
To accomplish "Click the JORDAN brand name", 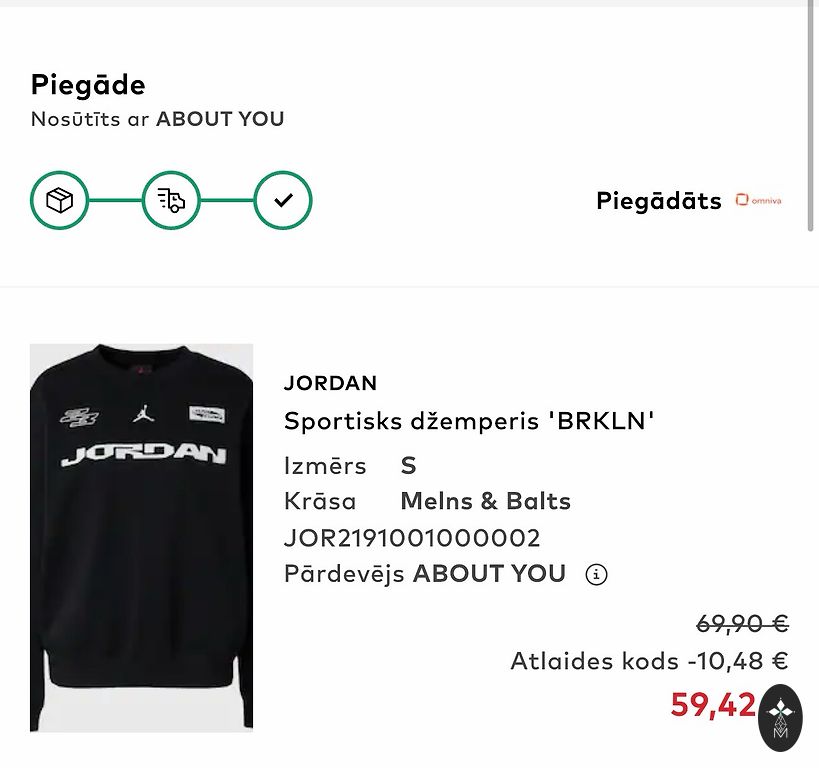I will [330, 383].
